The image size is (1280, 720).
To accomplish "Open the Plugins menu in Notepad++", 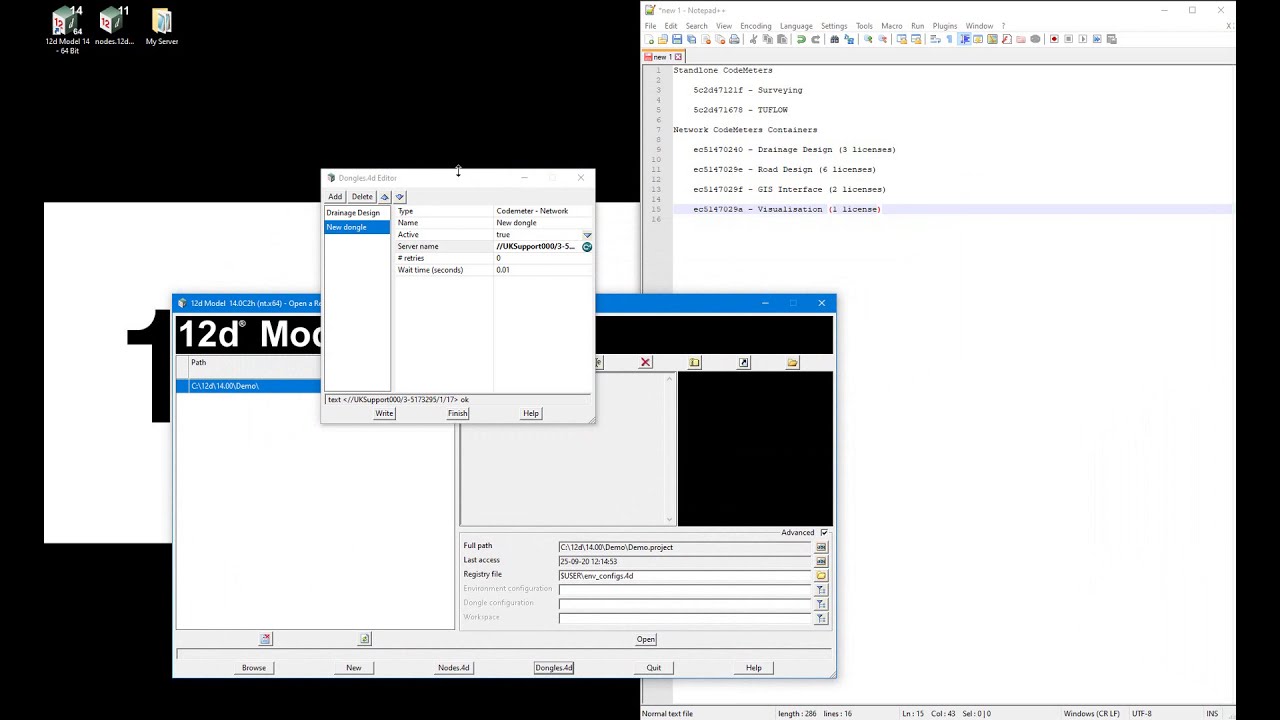I will [944, 26].
